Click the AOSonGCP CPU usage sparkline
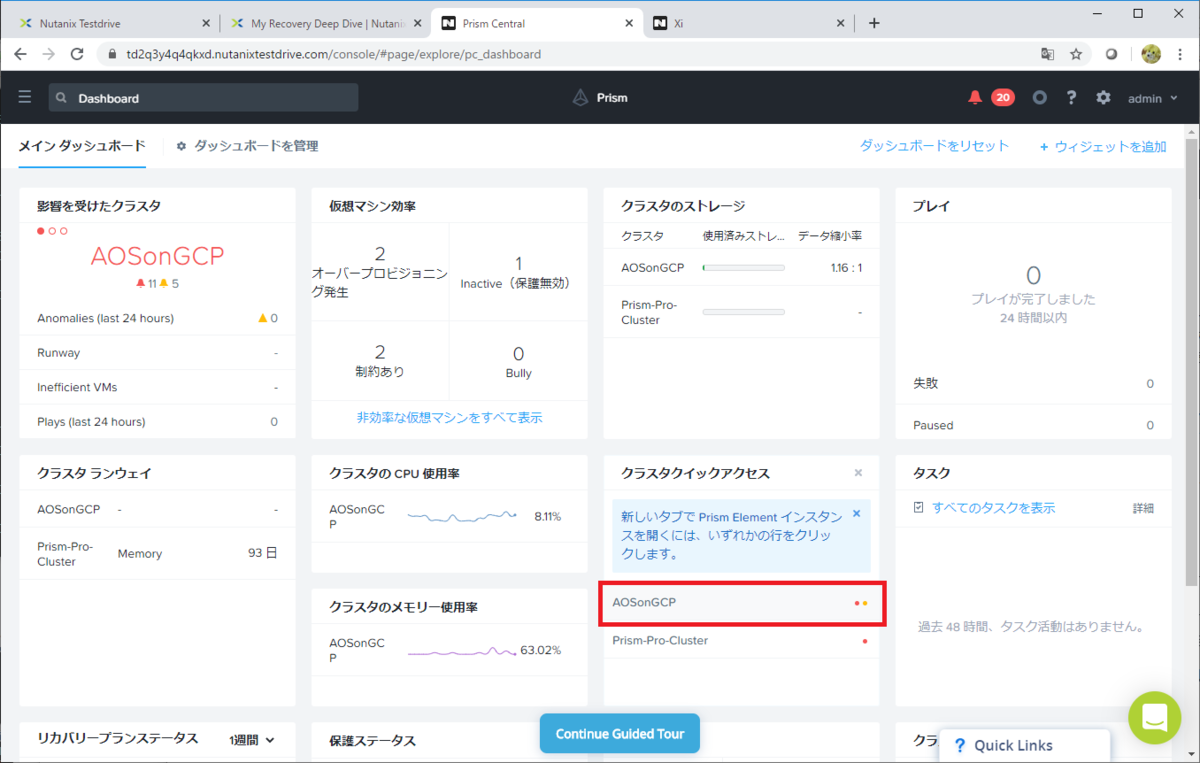Image resolution: width=1200 pixels, height=763 pixels. [x=462, y=516]
